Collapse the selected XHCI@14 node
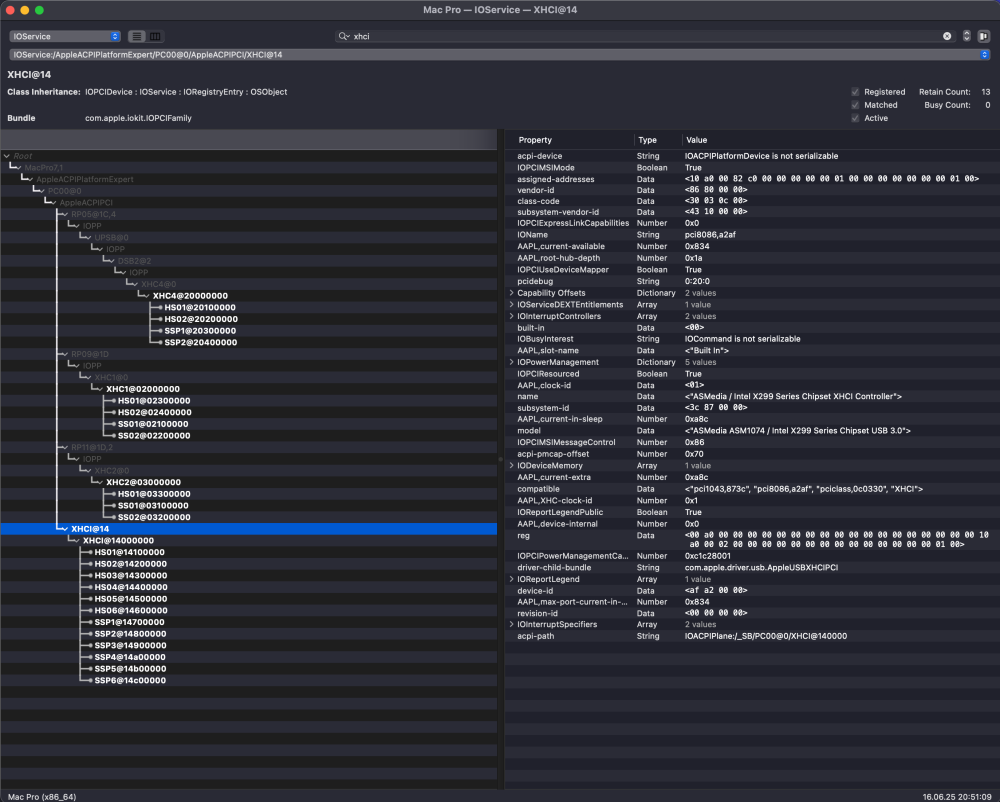 pyautogui.click(x=64, y=529)
